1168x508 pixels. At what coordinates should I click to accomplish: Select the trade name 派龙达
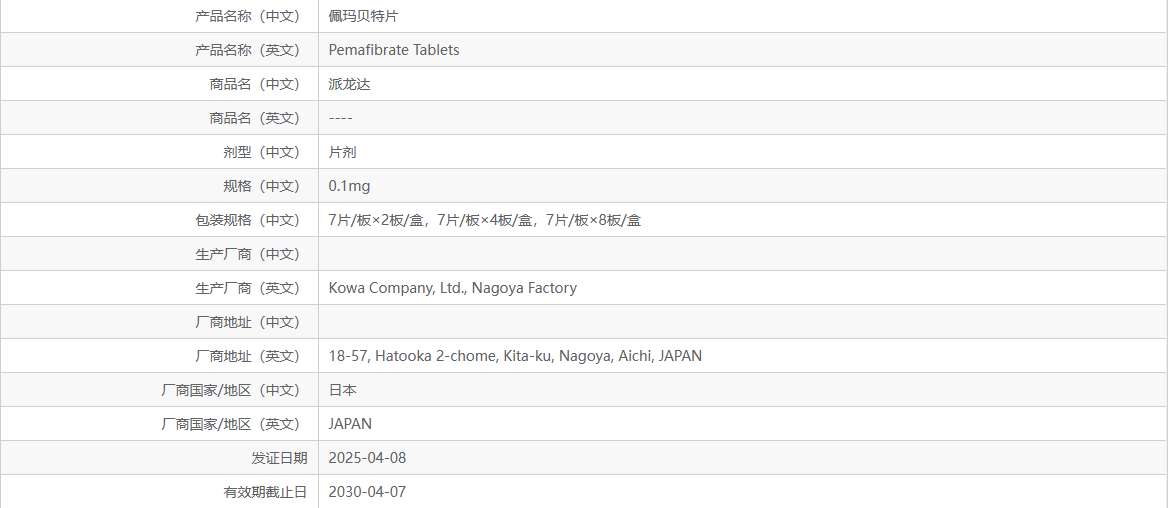coord(350,84)
